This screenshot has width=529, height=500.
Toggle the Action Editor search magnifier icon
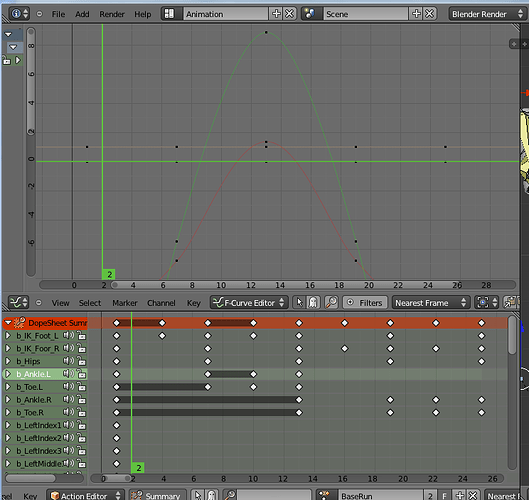[230, 495]
